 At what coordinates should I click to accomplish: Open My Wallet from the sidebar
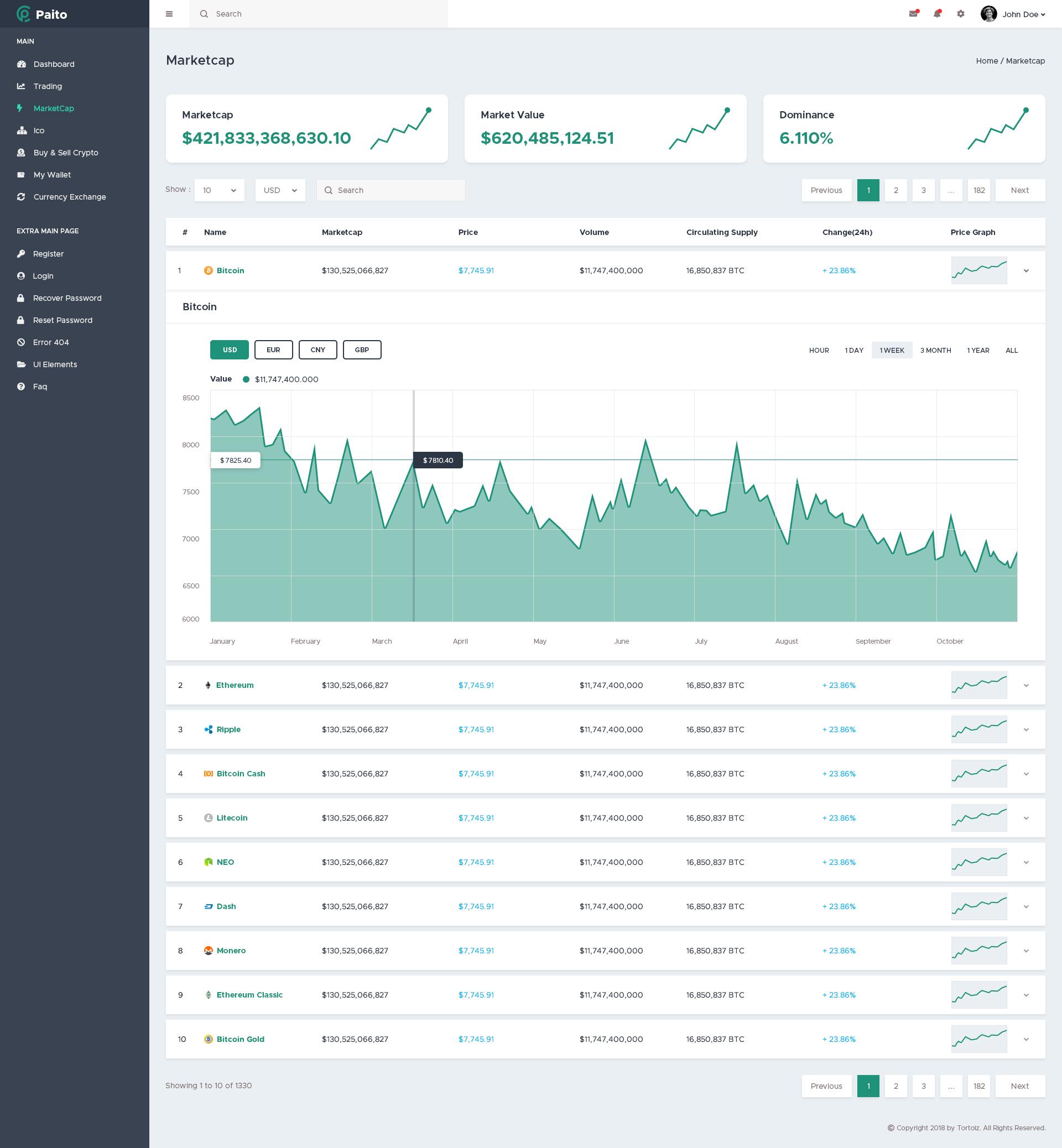(x=52, y=175)
